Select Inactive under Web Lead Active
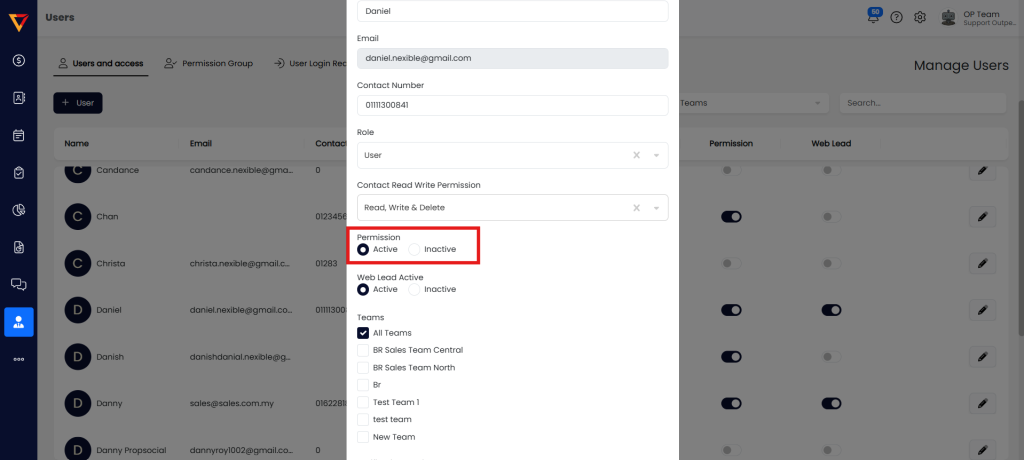Viewport: 1024px width, 460px height. point(414,289)
